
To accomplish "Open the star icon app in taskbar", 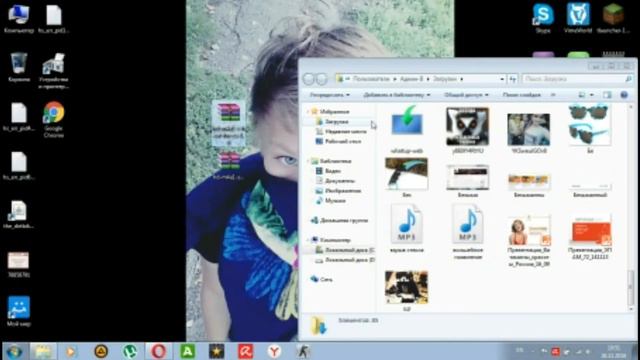I will coord(216,351).
